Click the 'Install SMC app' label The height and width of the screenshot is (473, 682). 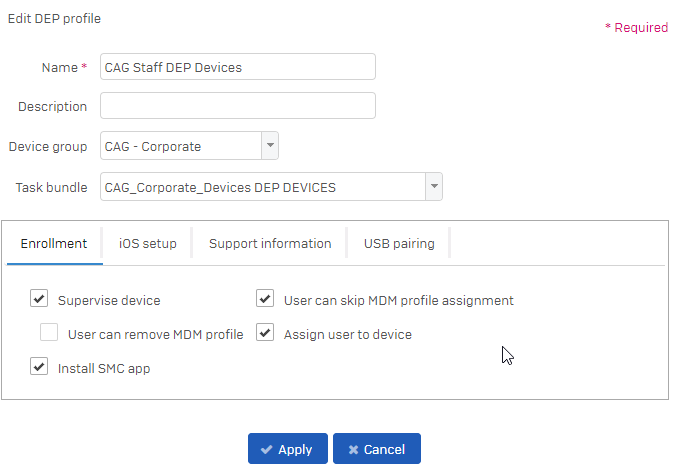pyautogui.click(x=104, y=369)
